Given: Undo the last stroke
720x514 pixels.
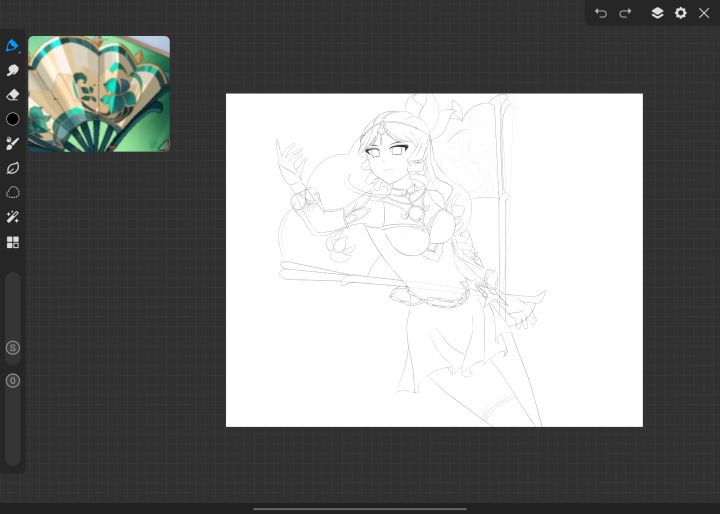Looking at the screenshot, I should 601,13.
